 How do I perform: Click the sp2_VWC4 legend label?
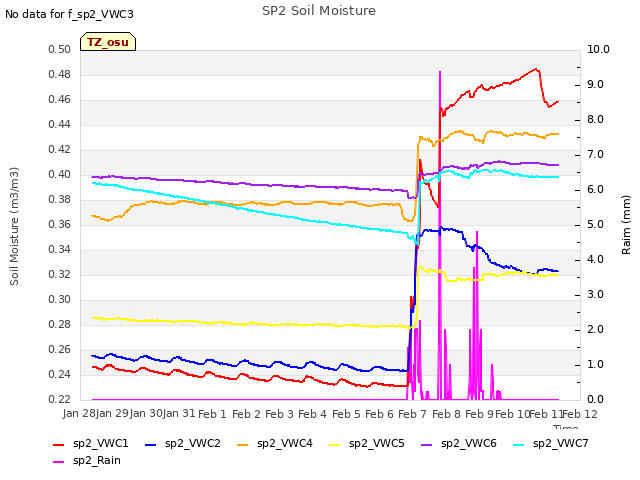pyautogui.click(x=284, y=443)
